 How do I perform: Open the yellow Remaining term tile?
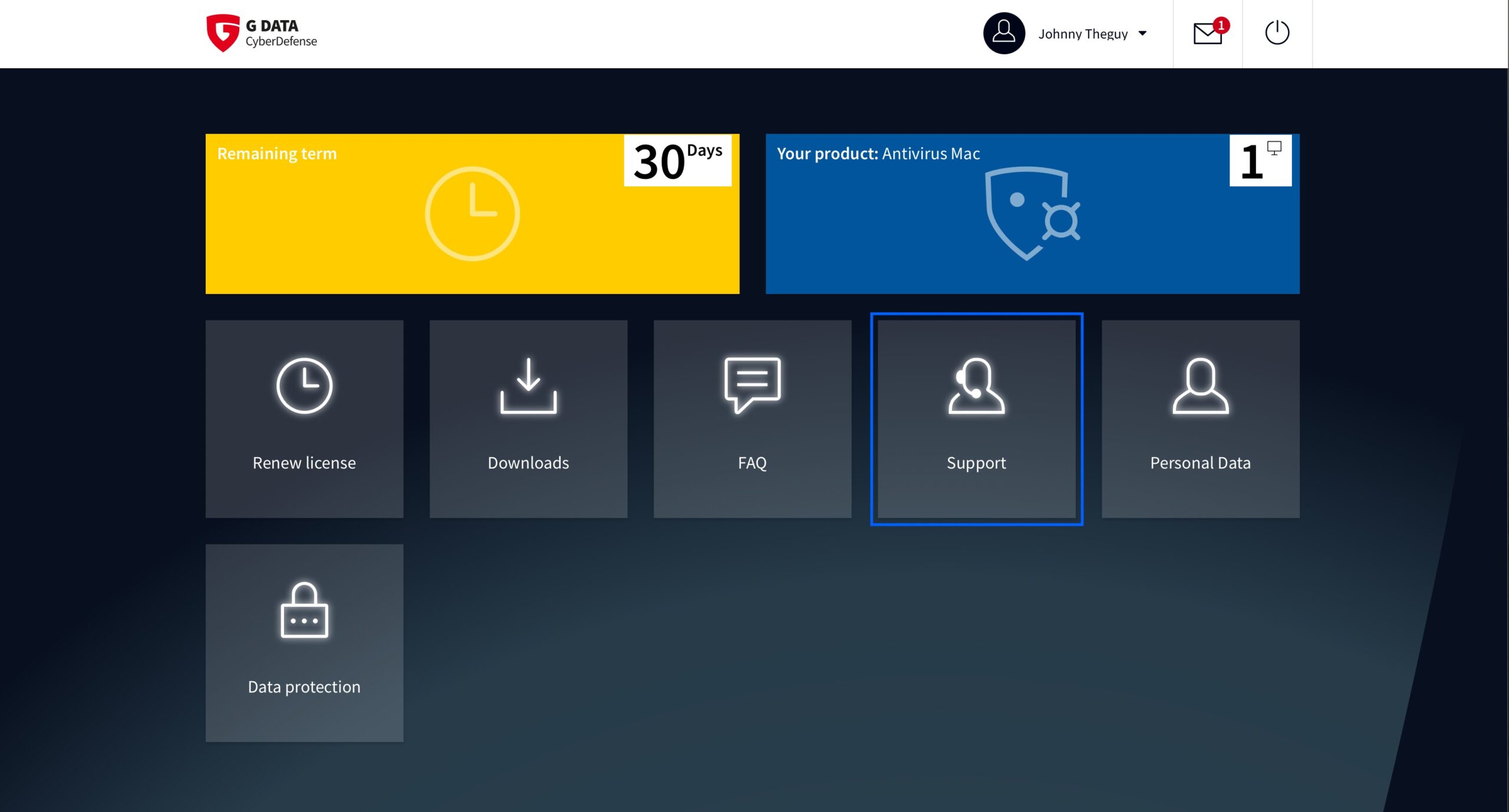472,214
